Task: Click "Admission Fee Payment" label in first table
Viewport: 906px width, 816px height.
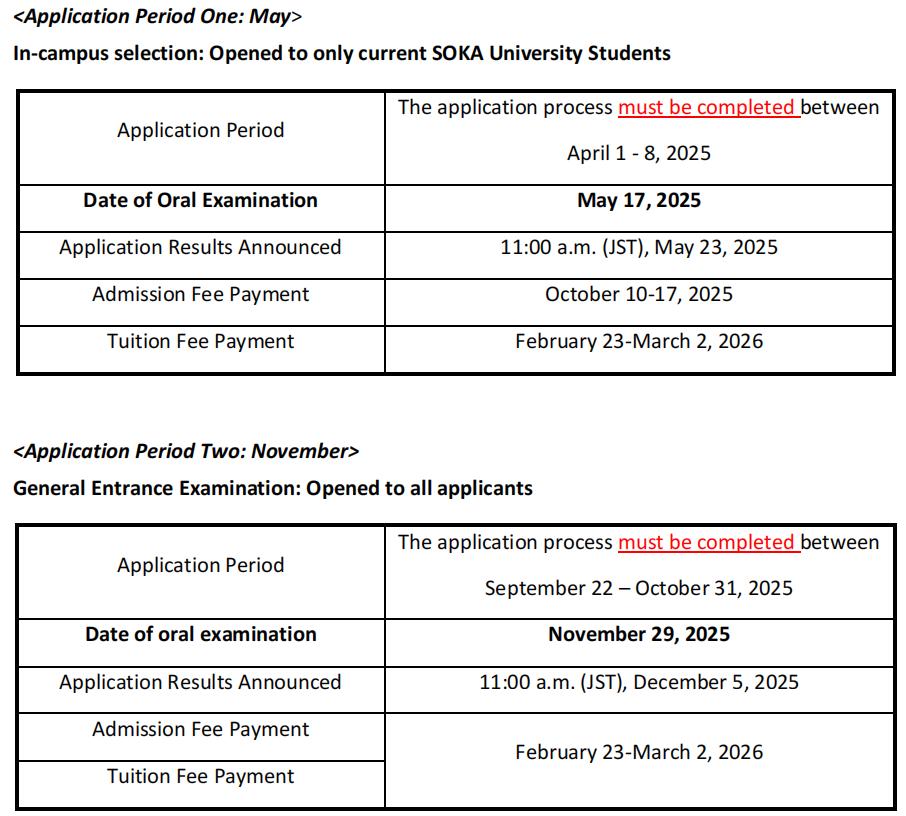Action: pos(200,294)
